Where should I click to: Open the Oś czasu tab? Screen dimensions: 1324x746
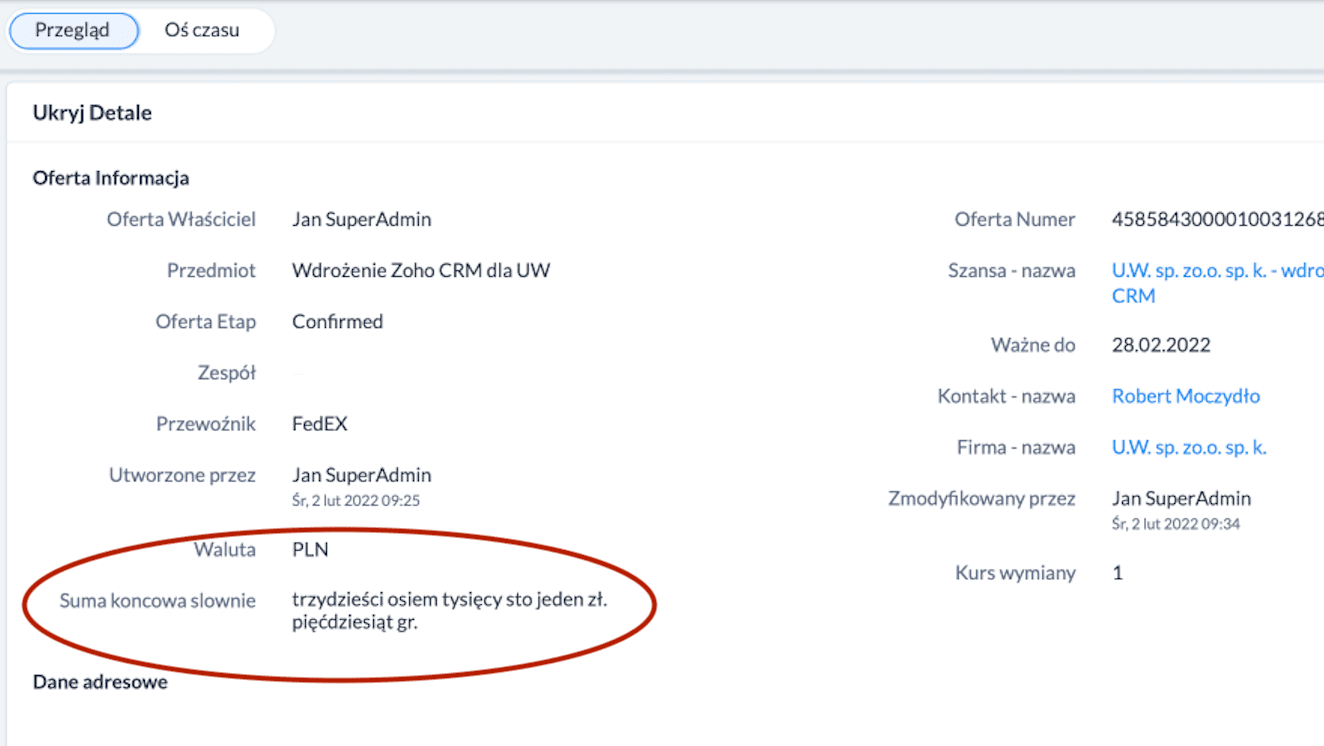coord(202,31)
